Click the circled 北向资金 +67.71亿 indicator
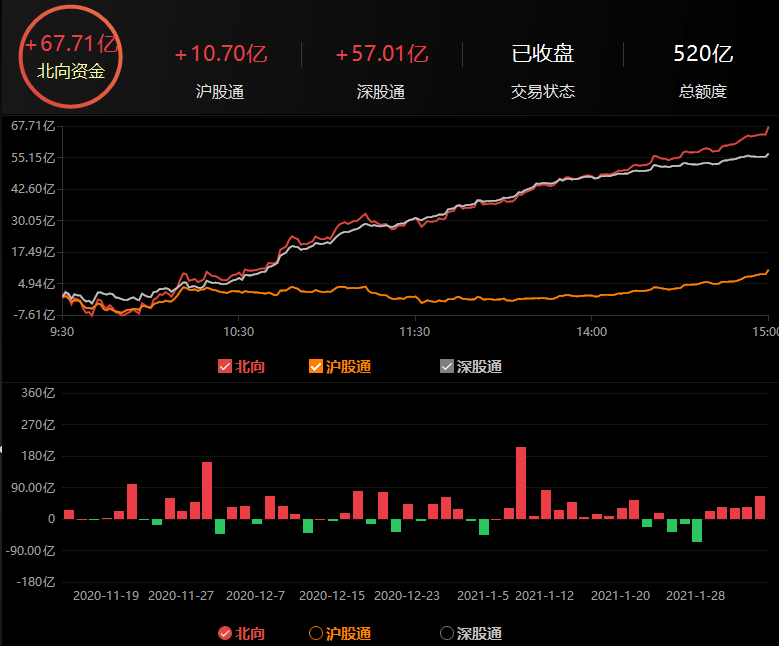Viewport: 779px width, 646px height. [x=70, y=58]
